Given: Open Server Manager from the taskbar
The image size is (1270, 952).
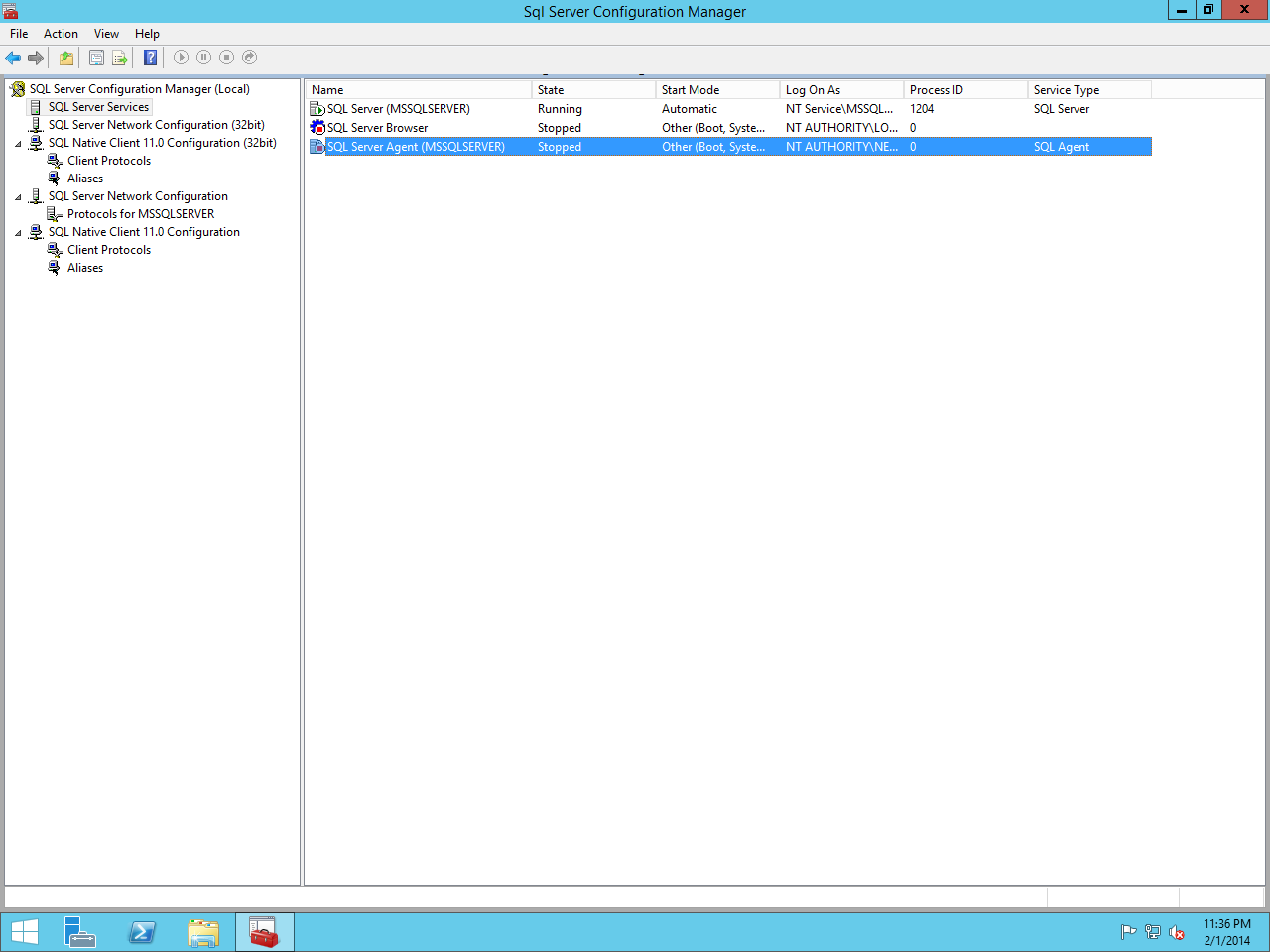Looking at the screenshot, I should (x=80, y=932).
